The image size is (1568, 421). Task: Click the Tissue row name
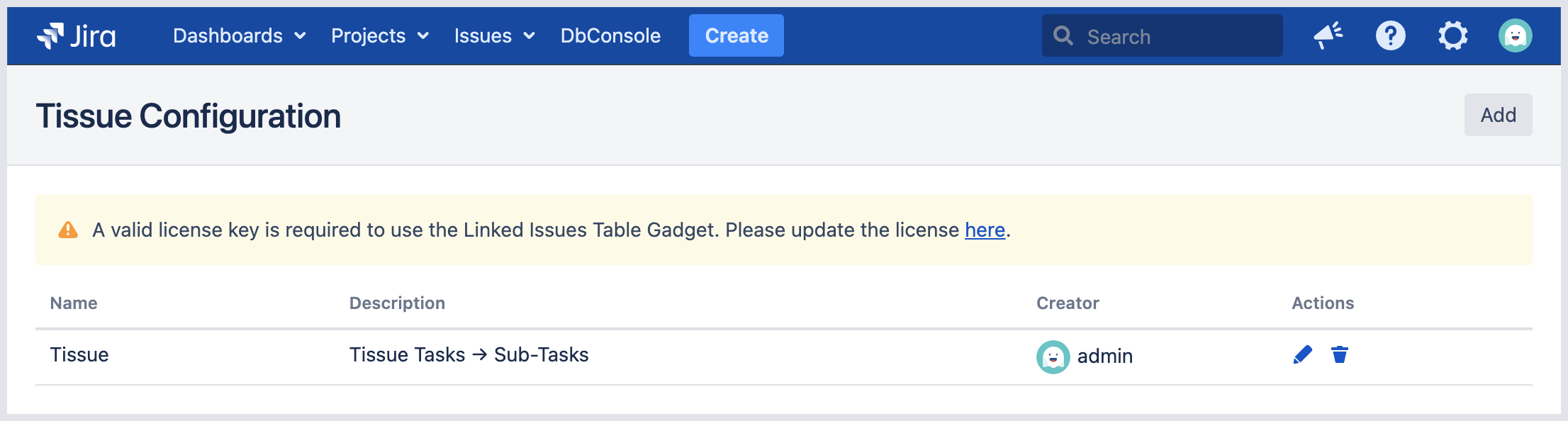pos(79,354)
